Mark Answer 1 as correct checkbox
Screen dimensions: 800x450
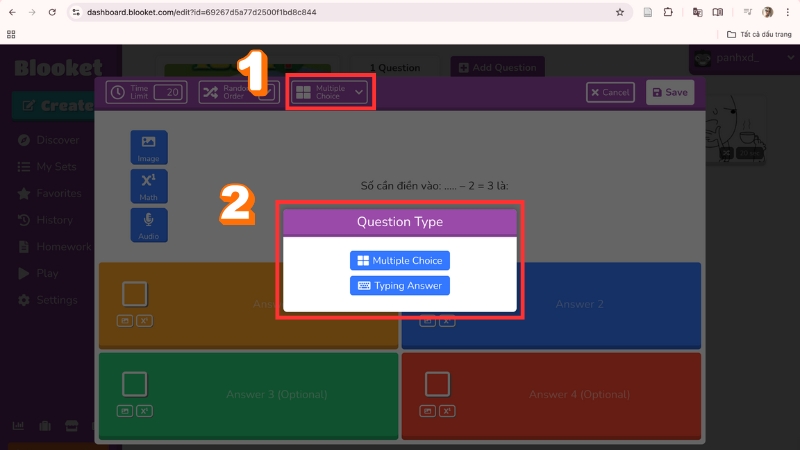point(135,294)
